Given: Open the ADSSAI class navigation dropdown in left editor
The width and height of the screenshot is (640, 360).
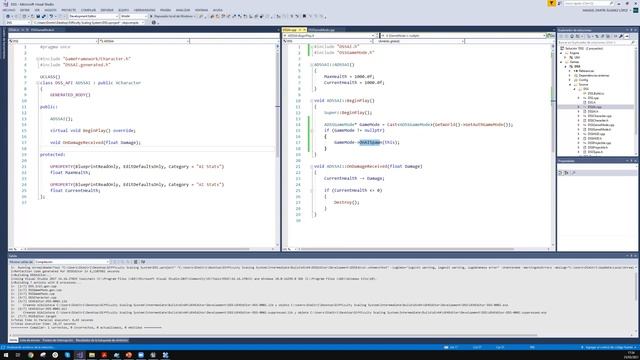Looking at the screenshot, I should pos(143,41).
